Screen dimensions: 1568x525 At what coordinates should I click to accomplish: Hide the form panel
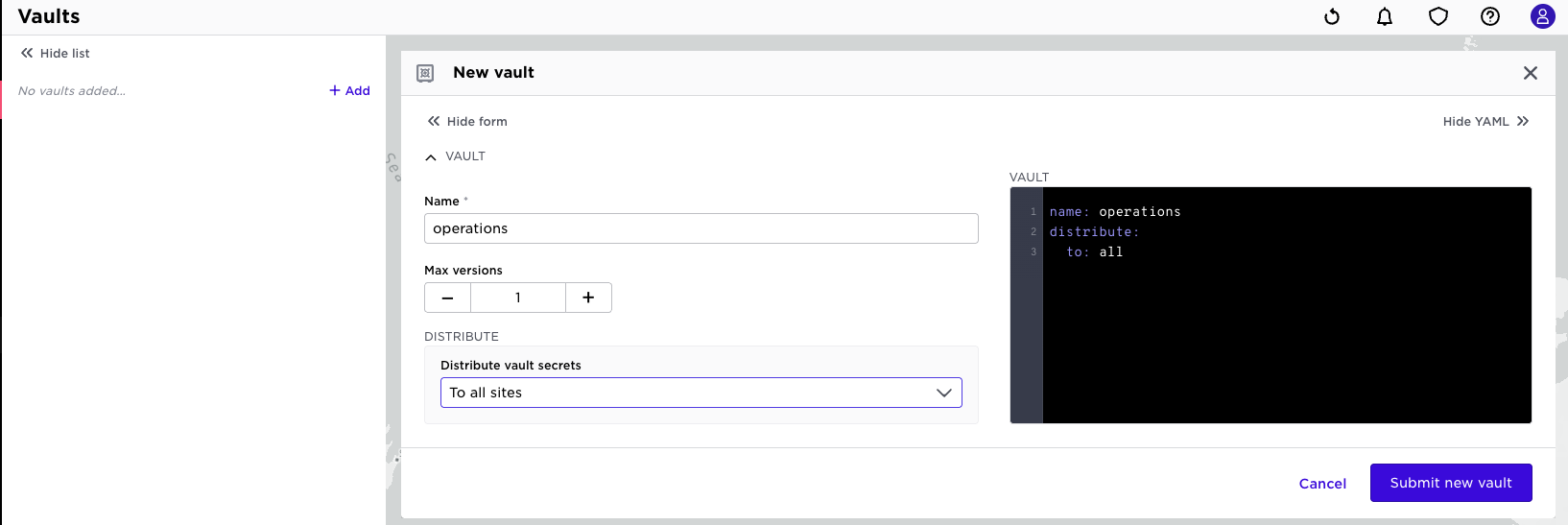[x=467, y=122]
